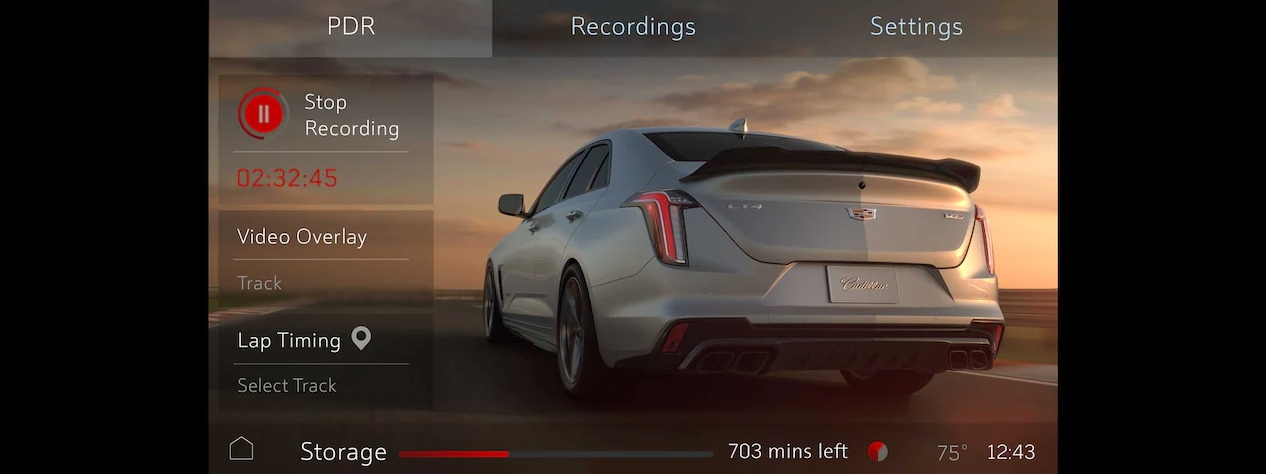1266x474 pixels.
Task: Open the Settings tab
Action: point(916,27)
